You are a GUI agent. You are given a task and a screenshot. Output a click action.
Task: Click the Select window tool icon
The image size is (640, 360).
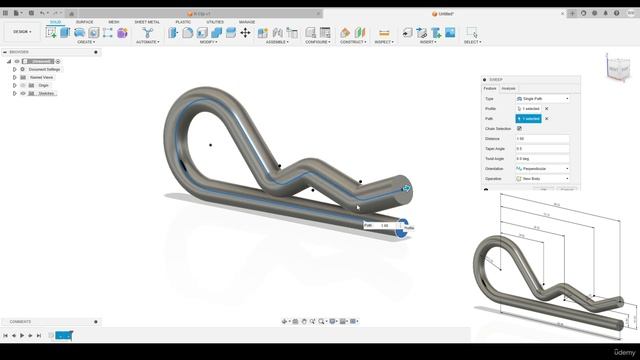click(472, 33)
